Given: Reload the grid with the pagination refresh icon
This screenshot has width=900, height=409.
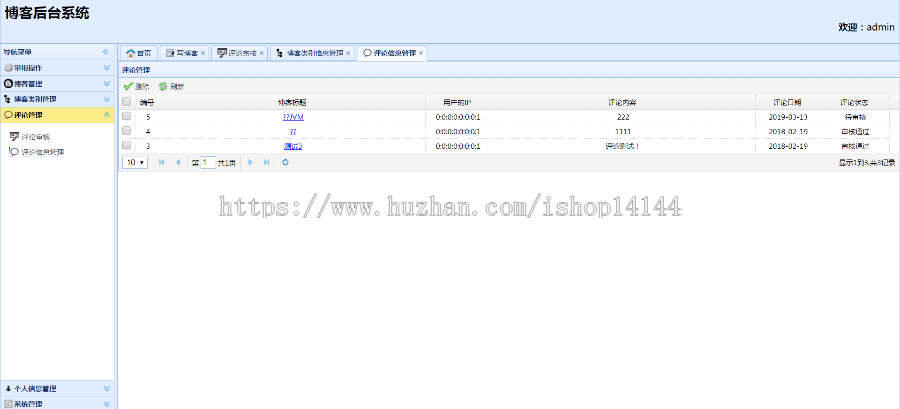Looking at the screenshot, I should pos(285,162).
